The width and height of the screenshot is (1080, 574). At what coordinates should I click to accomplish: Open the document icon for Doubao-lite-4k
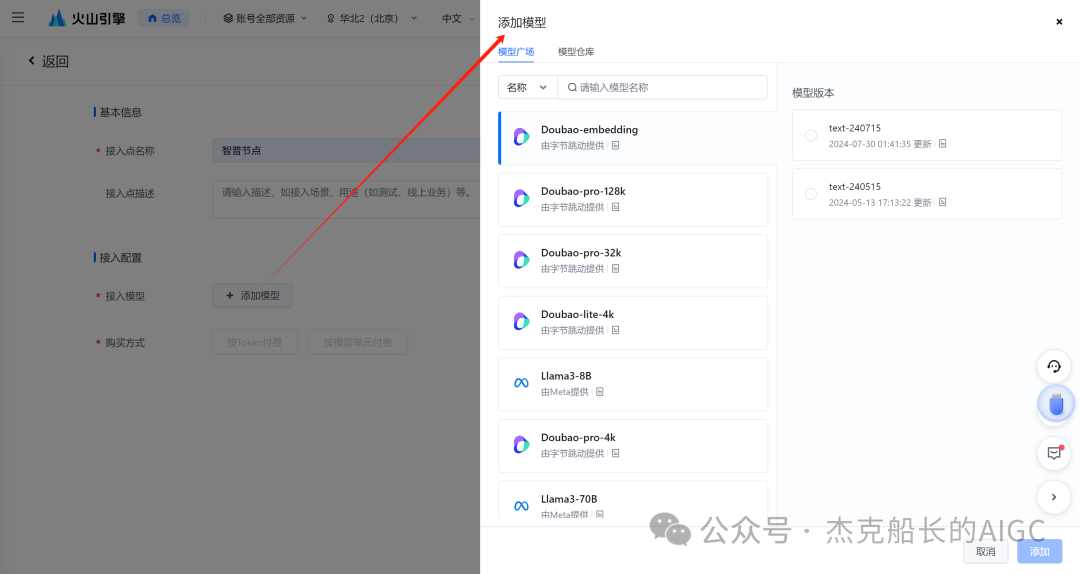coord(616,330)
